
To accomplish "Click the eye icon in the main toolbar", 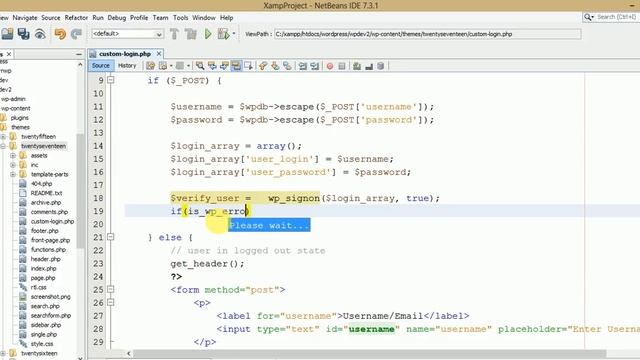I will click(x=40, y=34).
